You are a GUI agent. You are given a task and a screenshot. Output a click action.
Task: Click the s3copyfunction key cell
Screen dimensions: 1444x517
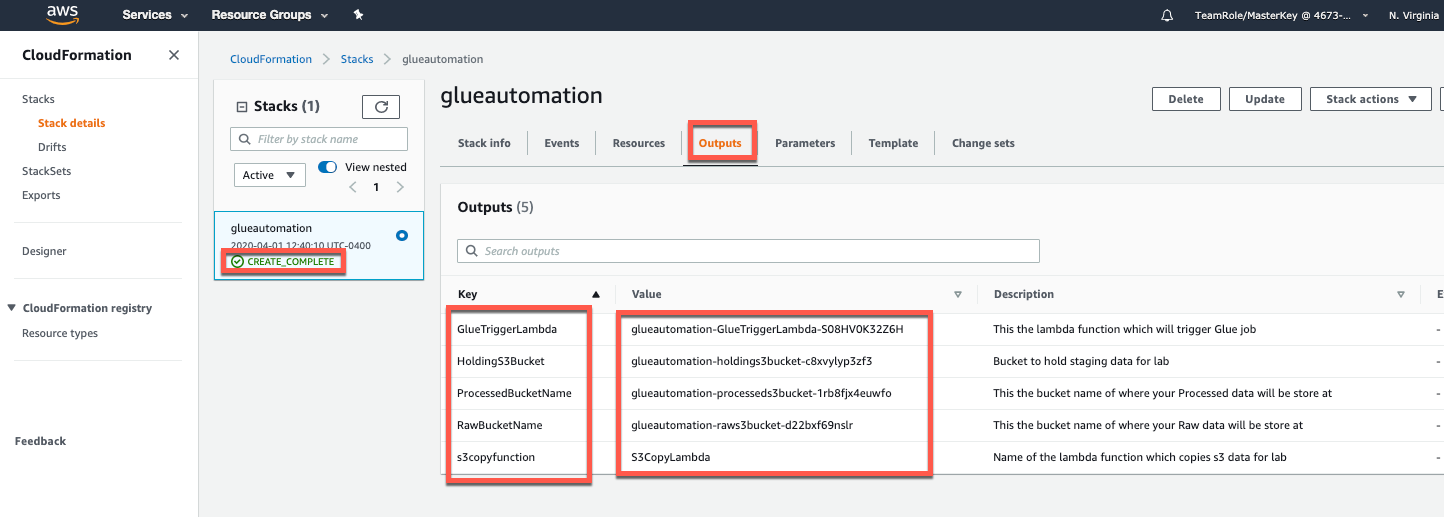(x=496, y=457)
